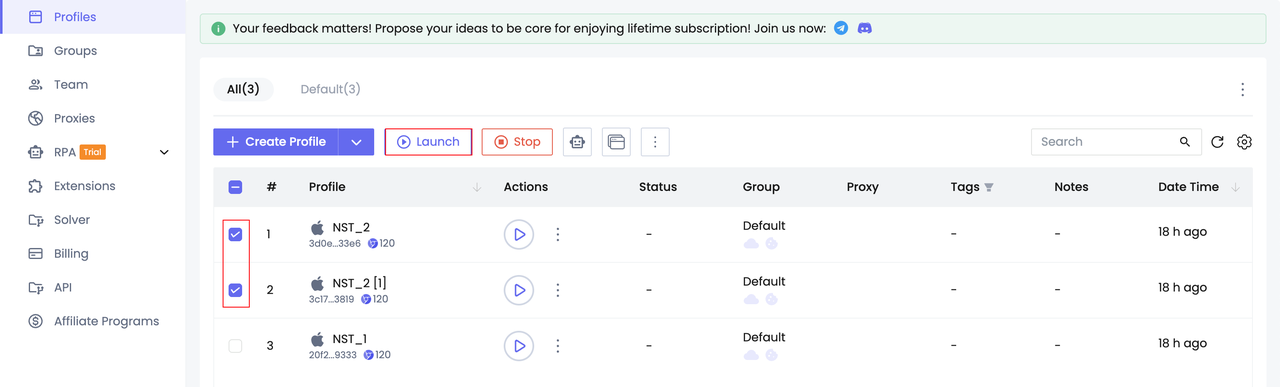Open the Telegram link icon
This screenshot has width=1280, height=387.
coord(841,28)
